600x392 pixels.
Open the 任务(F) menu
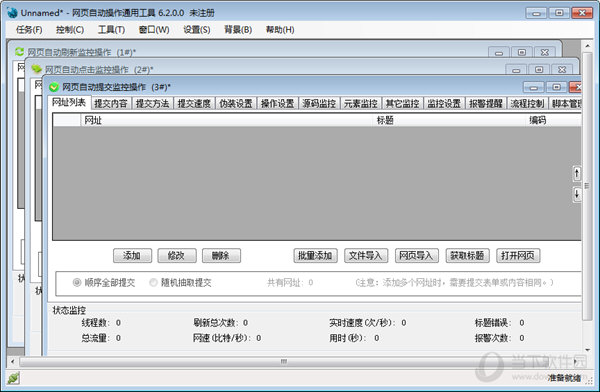tap(29, 29)
